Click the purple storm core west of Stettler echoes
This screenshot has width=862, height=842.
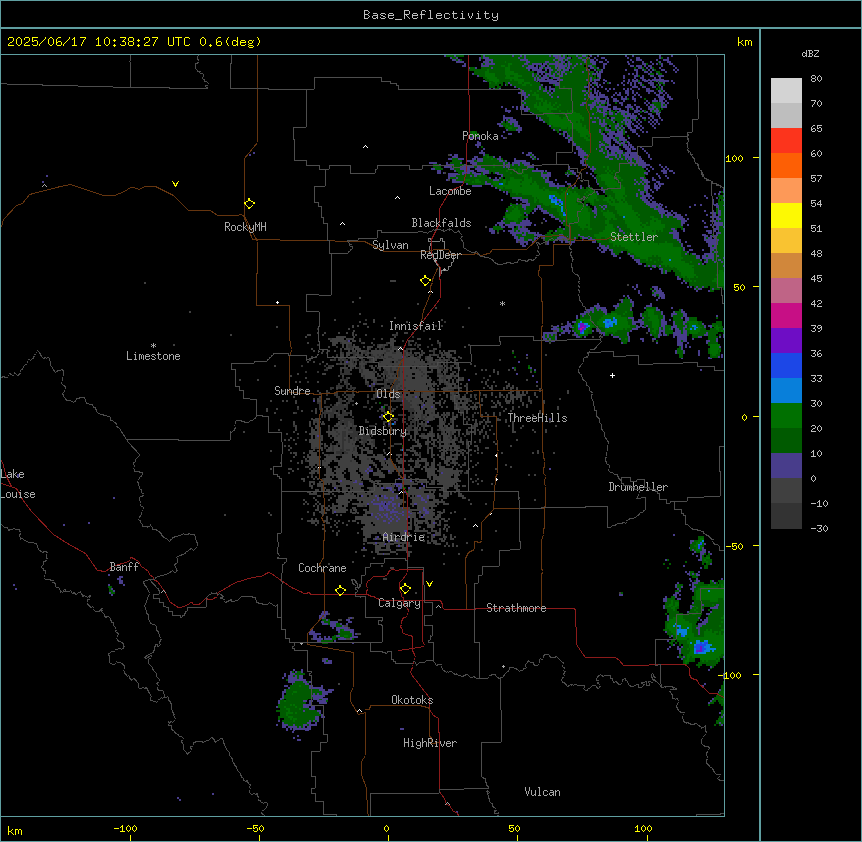click(582, 328)
